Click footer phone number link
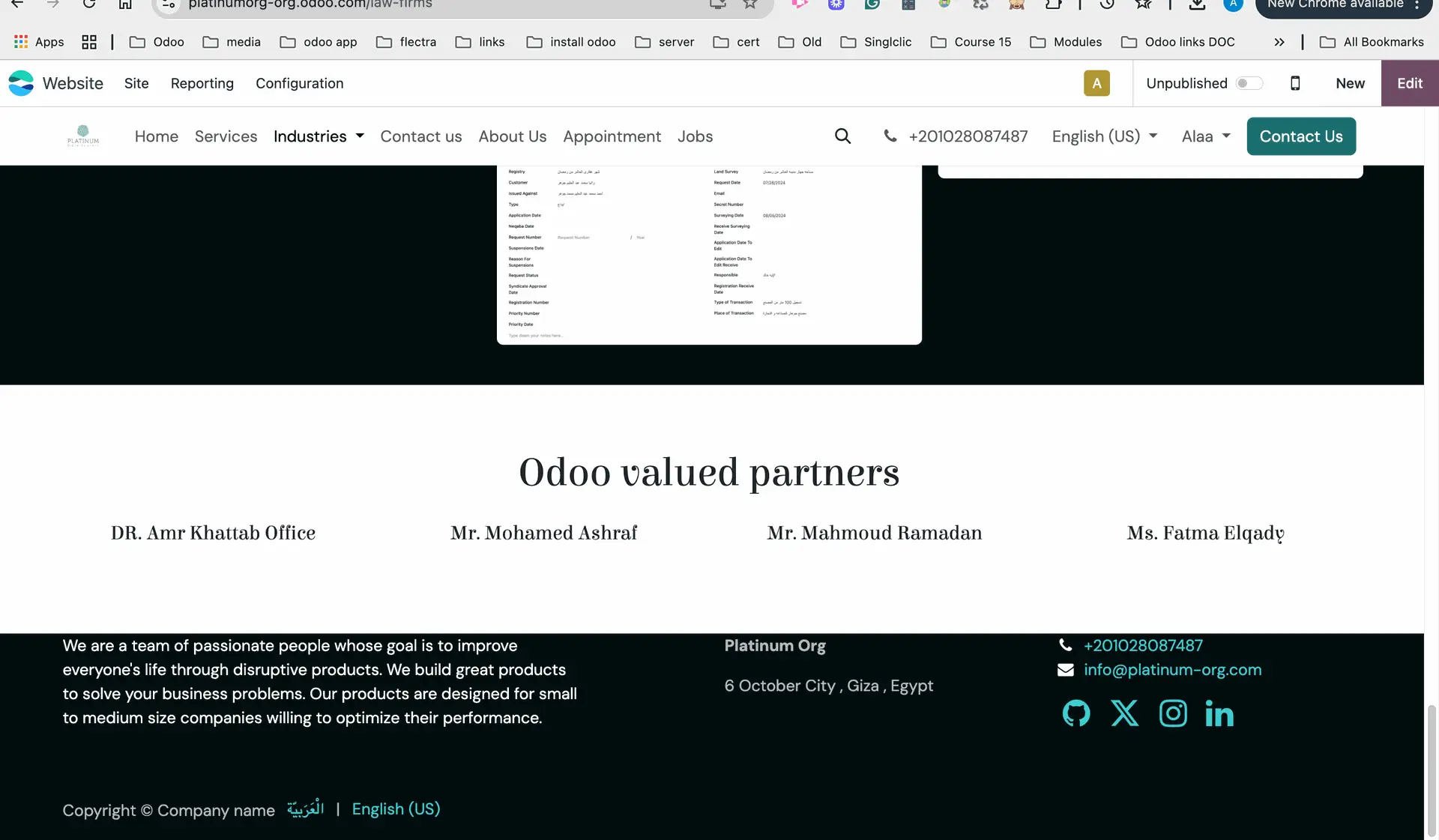 [x=1143, y=646]
